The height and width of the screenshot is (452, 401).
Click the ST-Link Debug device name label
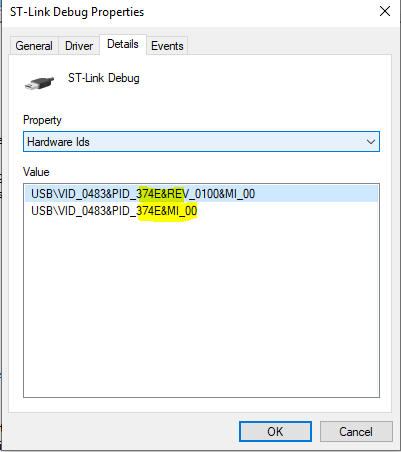click(x=104, y=78)
